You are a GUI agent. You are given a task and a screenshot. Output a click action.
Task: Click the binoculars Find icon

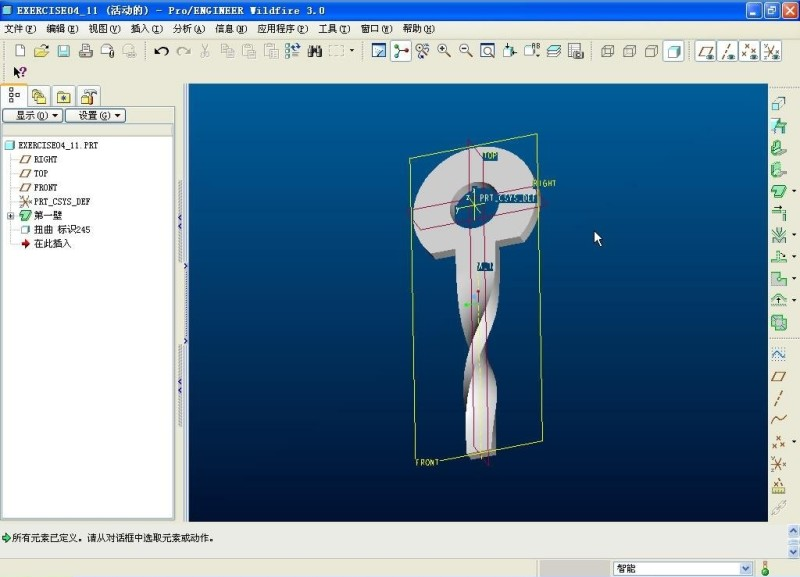click(x=314, y=51)
